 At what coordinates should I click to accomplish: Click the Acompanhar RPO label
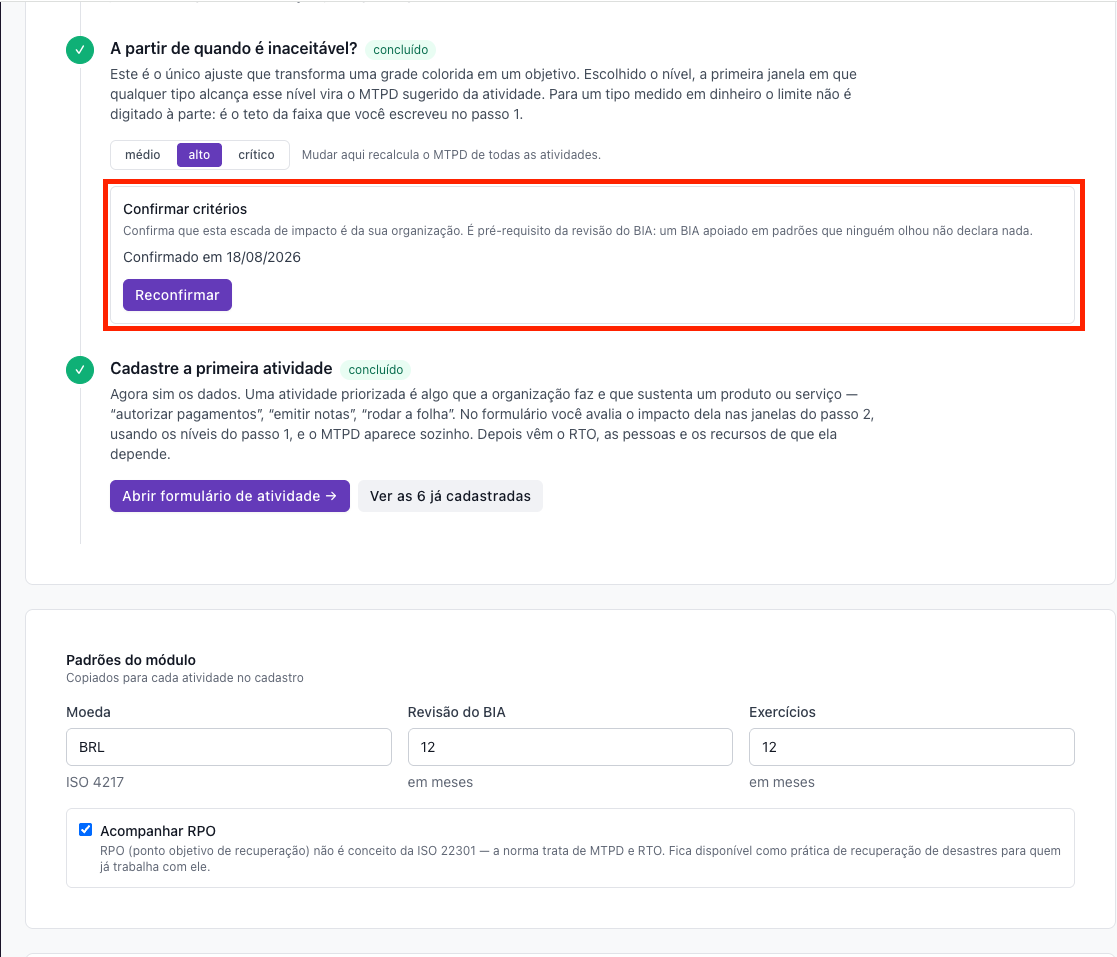coord(158,831)
